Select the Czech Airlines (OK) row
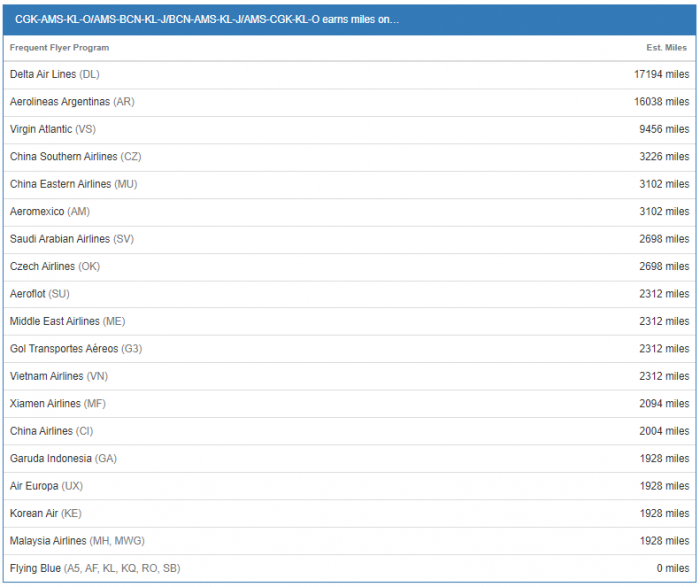The width and height of the screenshot is (700, 587). point(350,267)
